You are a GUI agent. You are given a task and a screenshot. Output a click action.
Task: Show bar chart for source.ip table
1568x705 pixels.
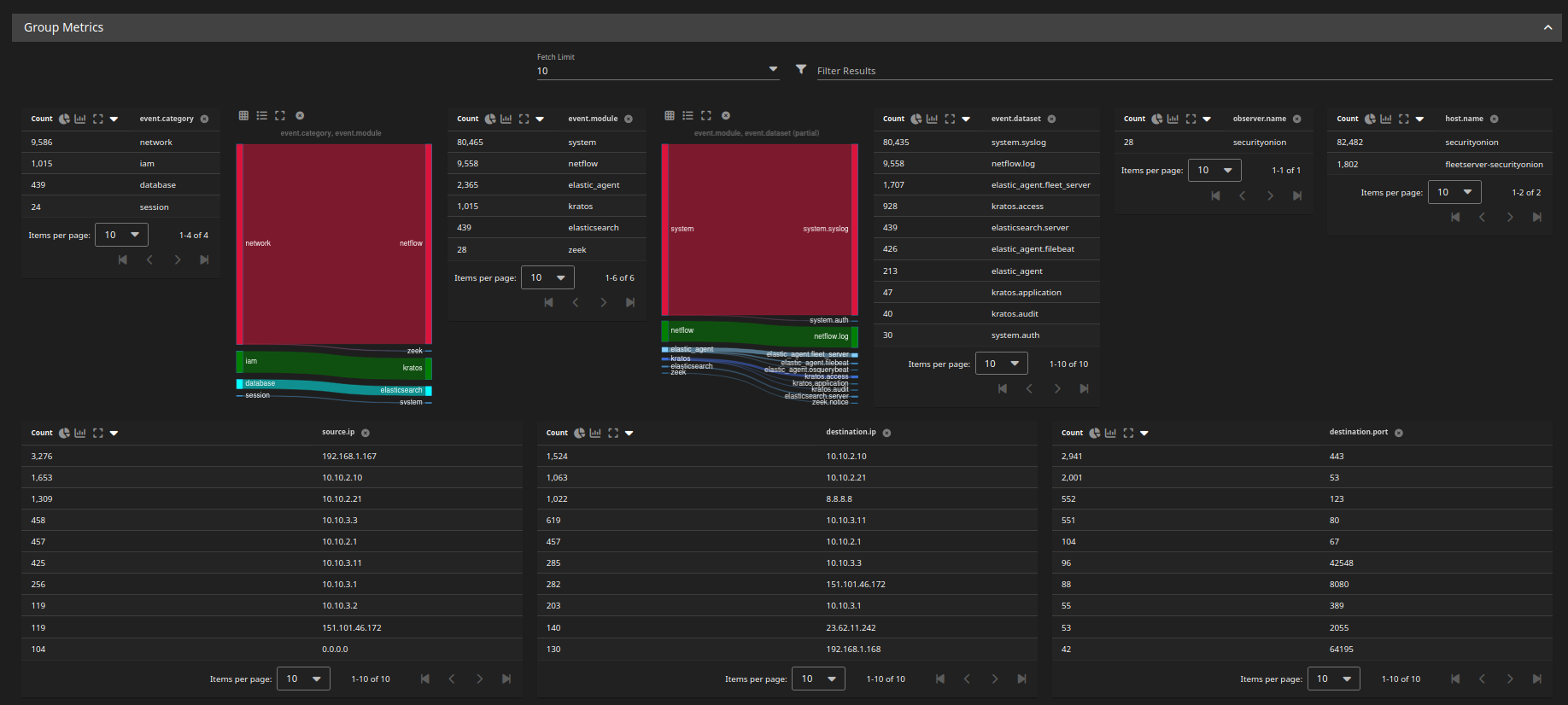coord(80,434)
